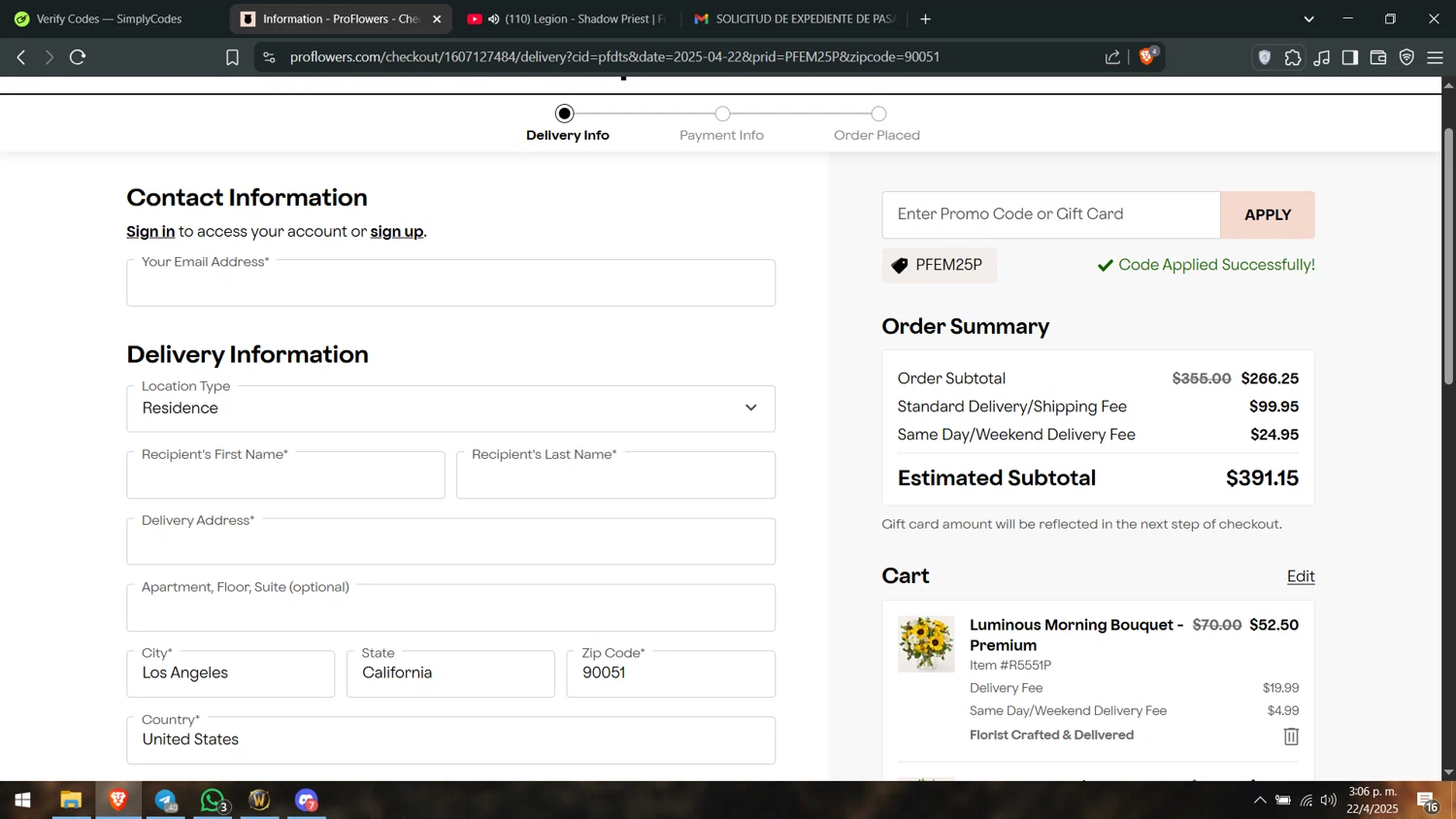Reload the page
Viewport: 1456px width, 819px height.
78,57
